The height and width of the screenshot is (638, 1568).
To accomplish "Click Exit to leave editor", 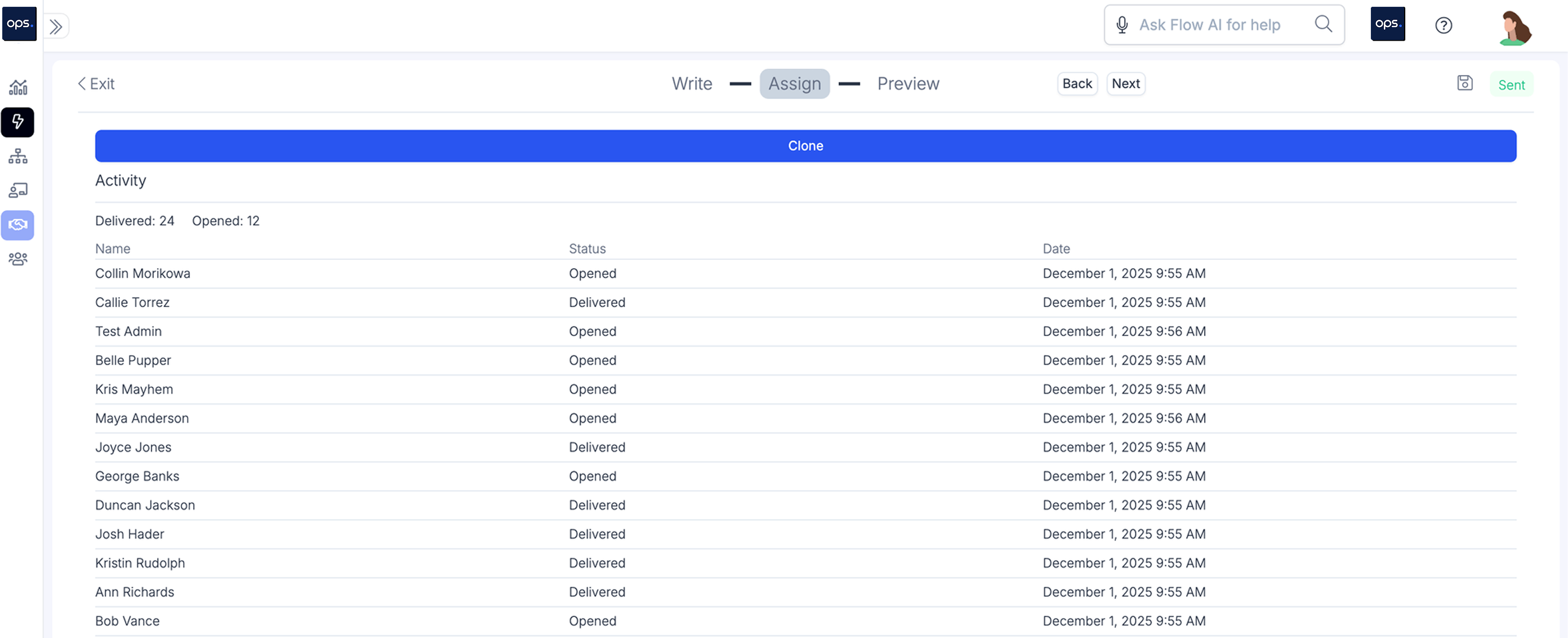I will [96, 83].
